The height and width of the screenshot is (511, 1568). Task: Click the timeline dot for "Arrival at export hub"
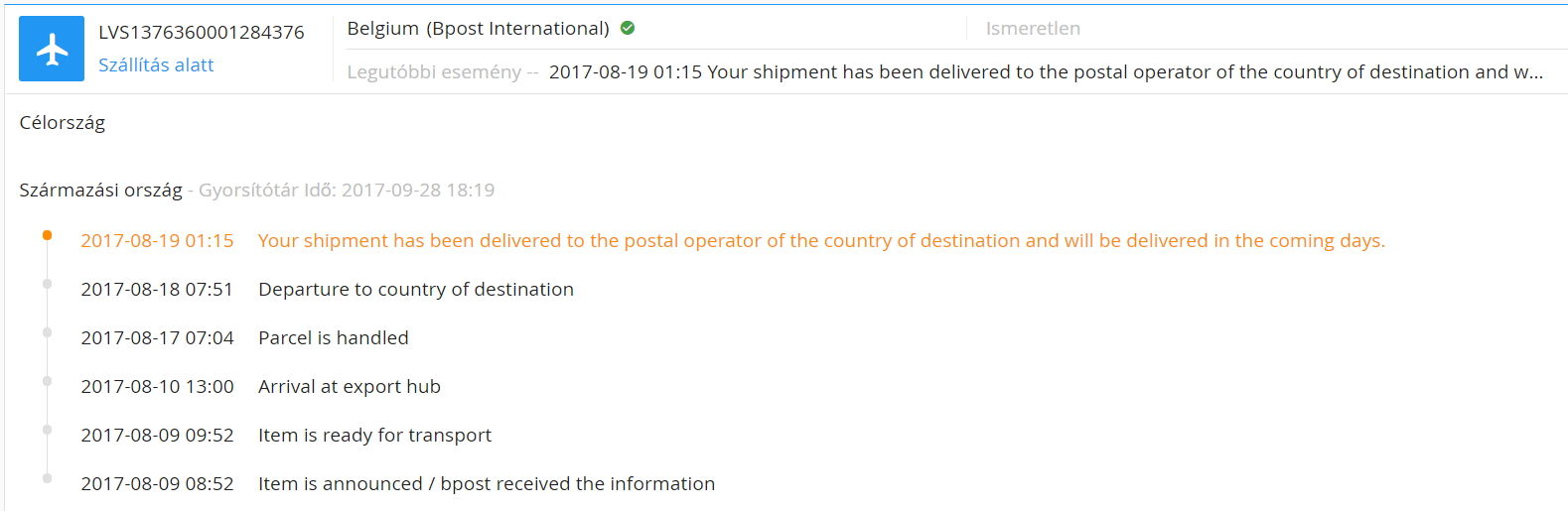coord(47,381)
